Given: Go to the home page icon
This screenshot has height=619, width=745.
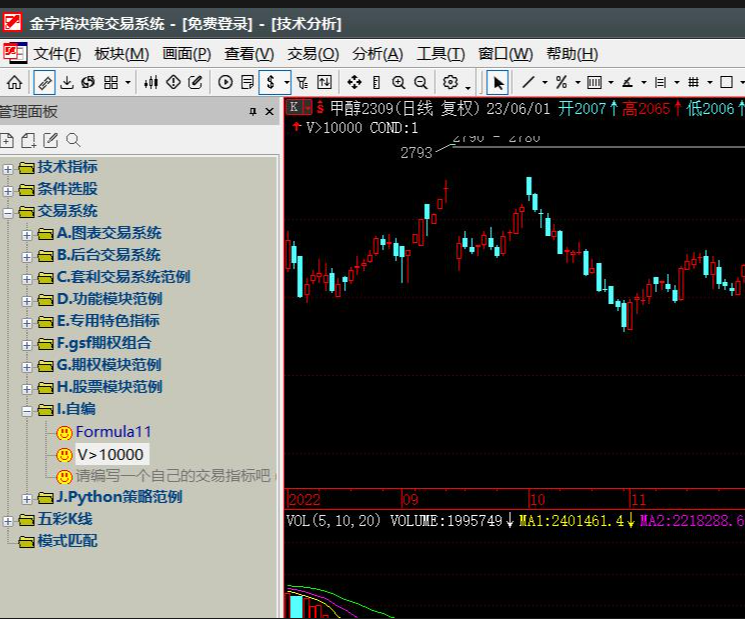Looking at the screenshot, I should pyautogui.click(x=14, y=83).
